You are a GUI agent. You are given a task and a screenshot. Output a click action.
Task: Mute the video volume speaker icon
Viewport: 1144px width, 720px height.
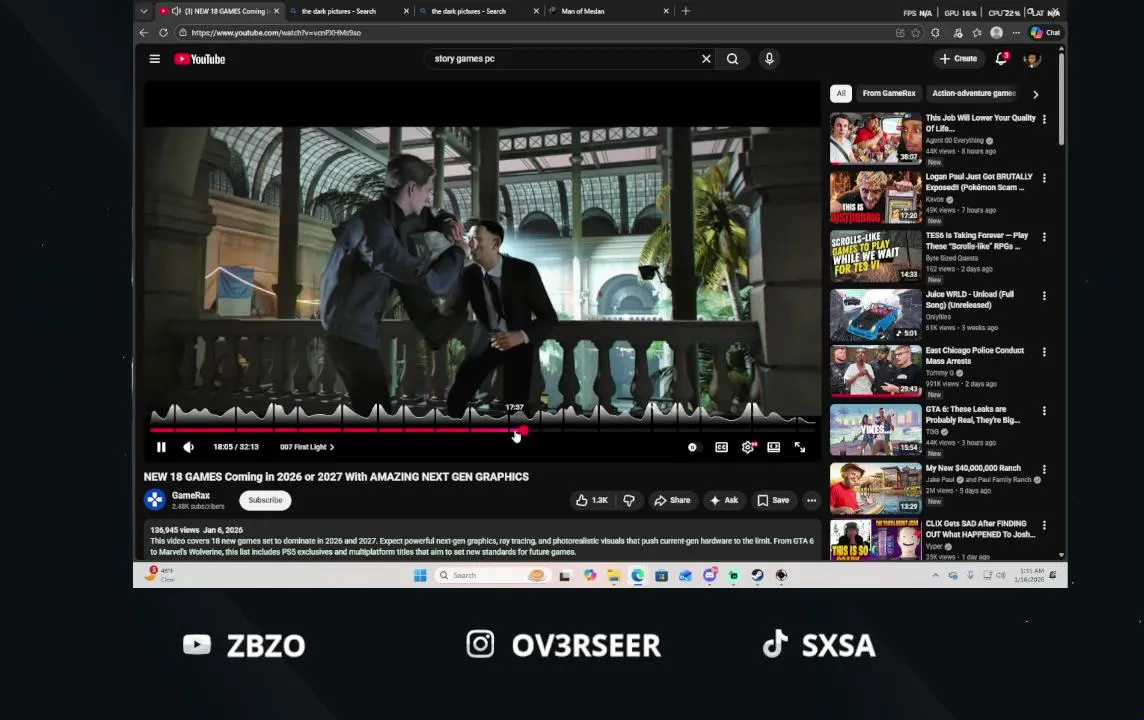pos(188,447)
